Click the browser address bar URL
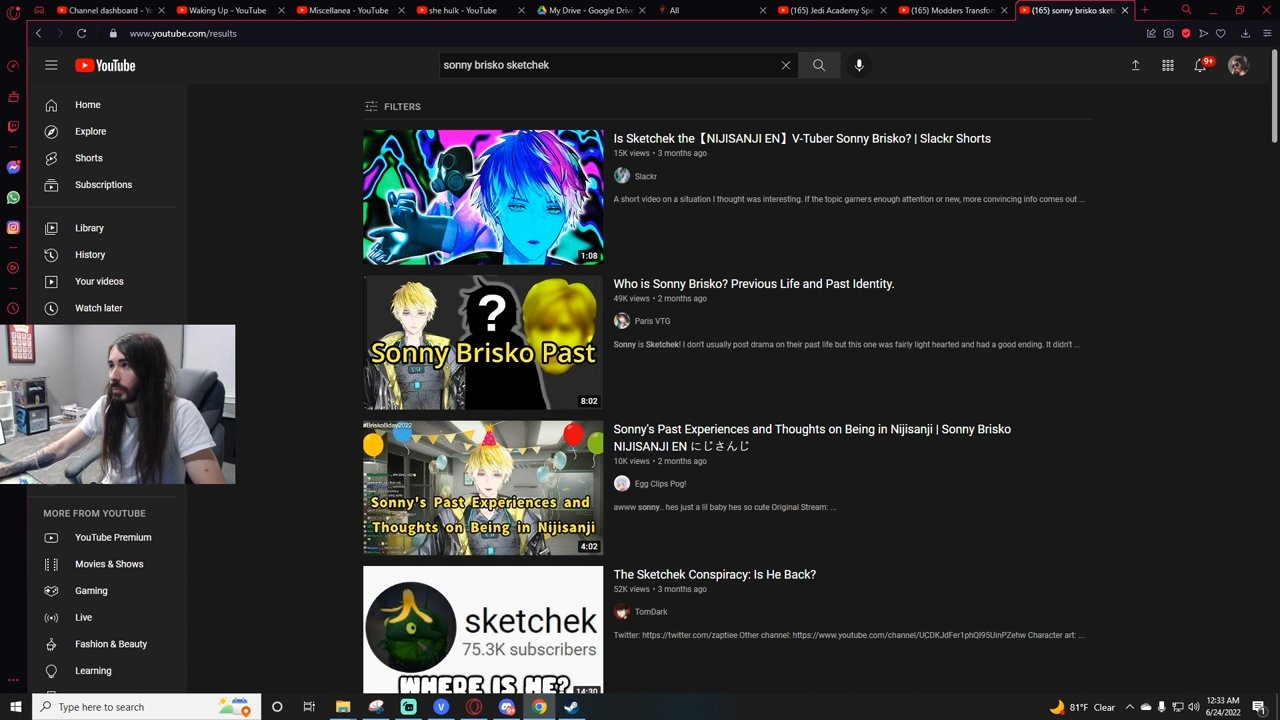Screen dimensions: 1280x720 [183, 33]
